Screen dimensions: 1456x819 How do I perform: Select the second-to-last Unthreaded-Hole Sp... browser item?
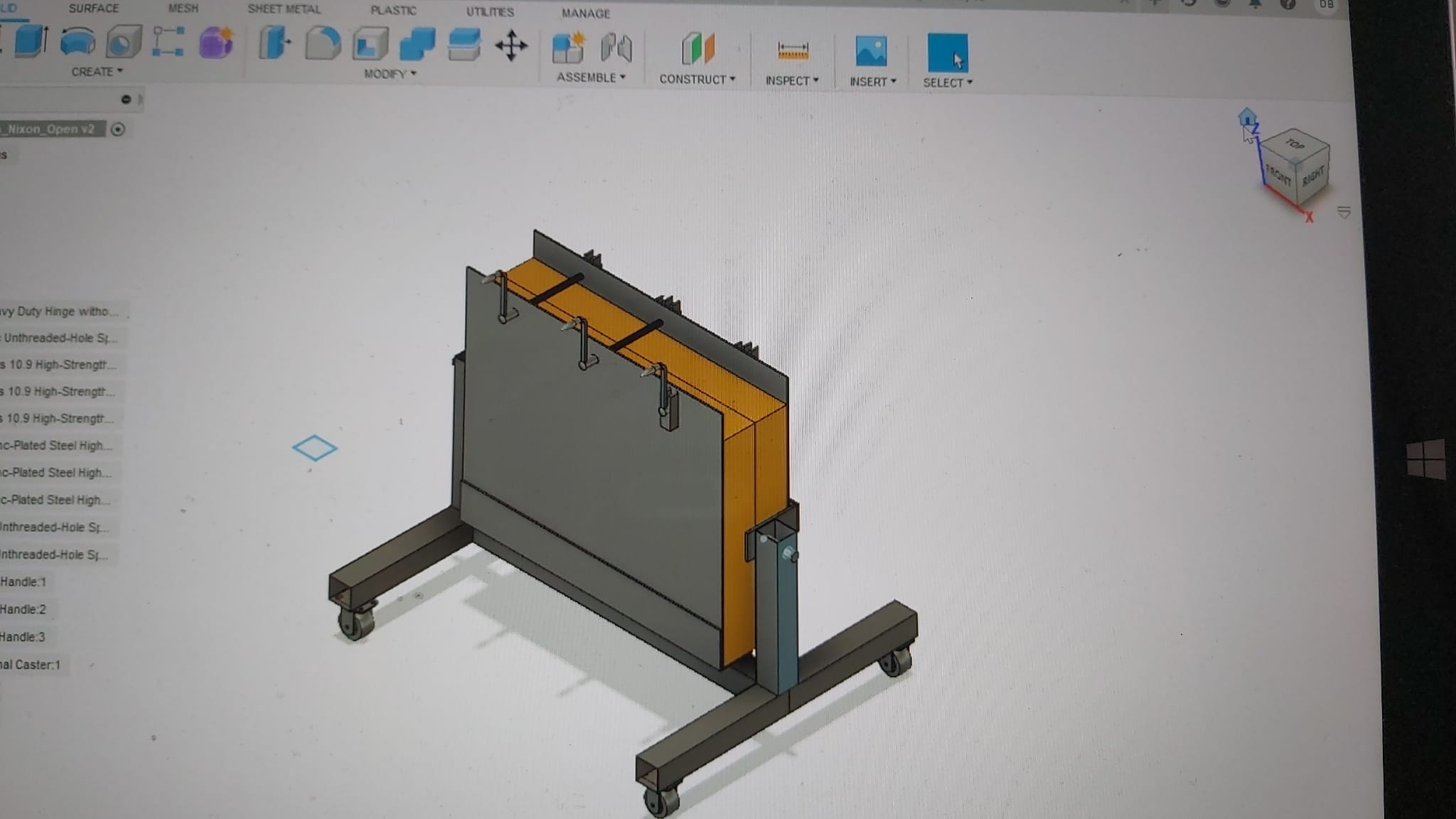coord(54,528)
